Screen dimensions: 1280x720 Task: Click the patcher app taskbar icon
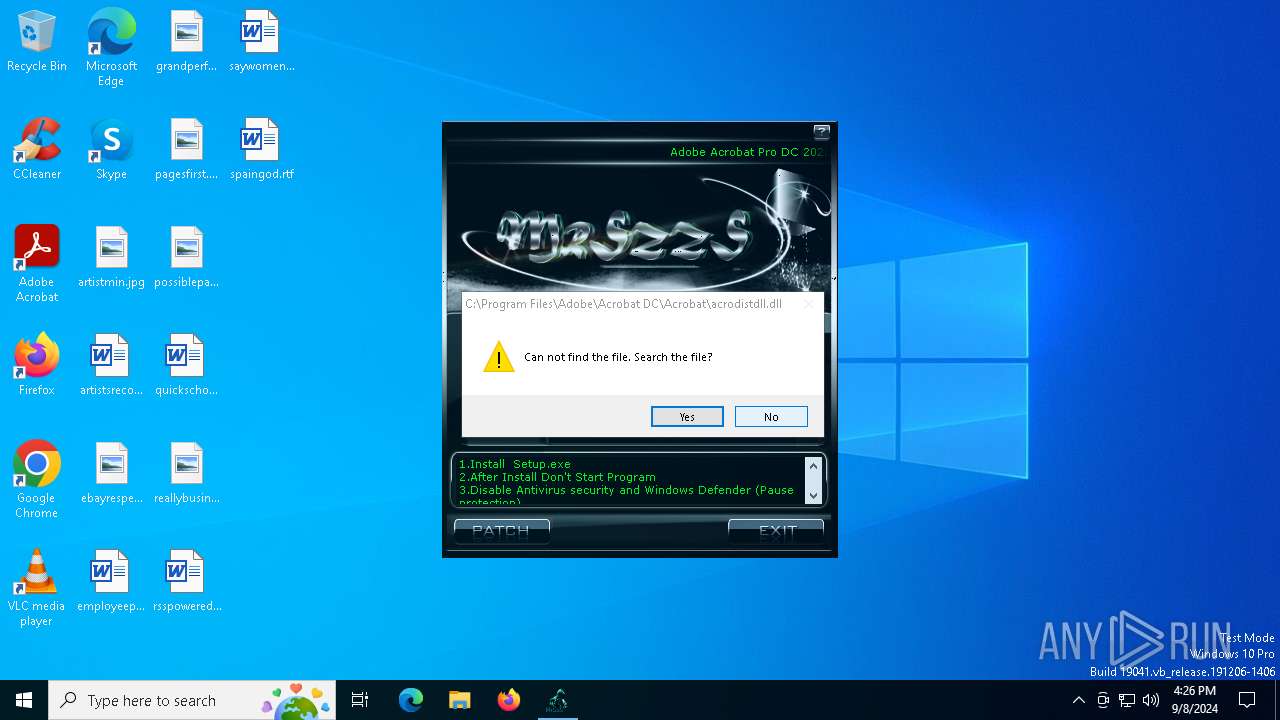[558, 700]
